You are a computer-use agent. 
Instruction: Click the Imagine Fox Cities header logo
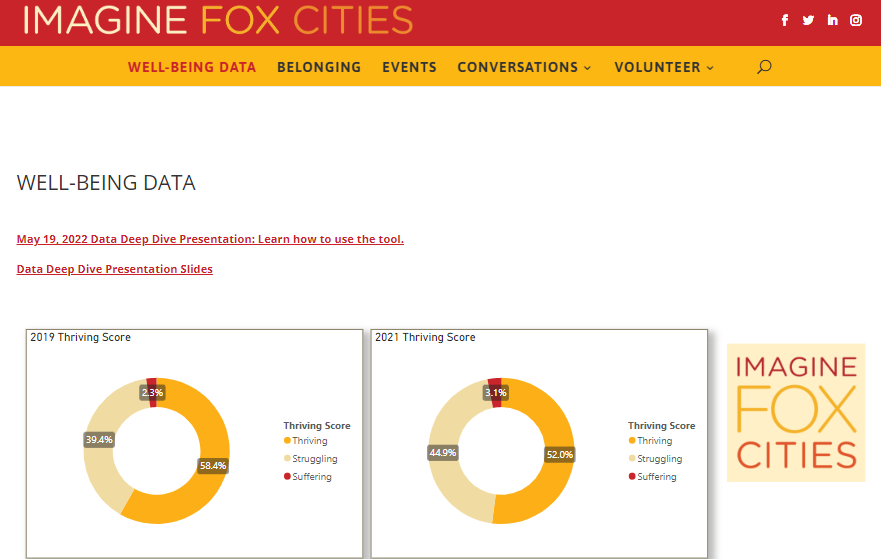(217, 20)
